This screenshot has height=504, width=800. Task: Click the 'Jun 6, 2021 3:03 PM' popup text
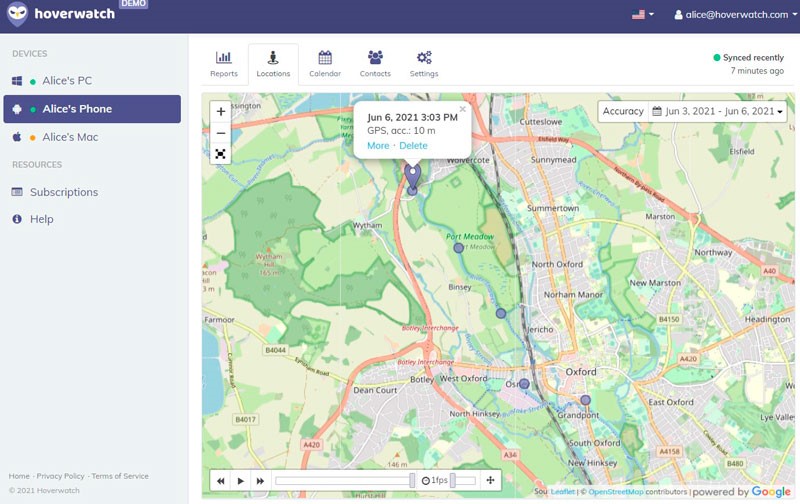click(x=412, y=117)
